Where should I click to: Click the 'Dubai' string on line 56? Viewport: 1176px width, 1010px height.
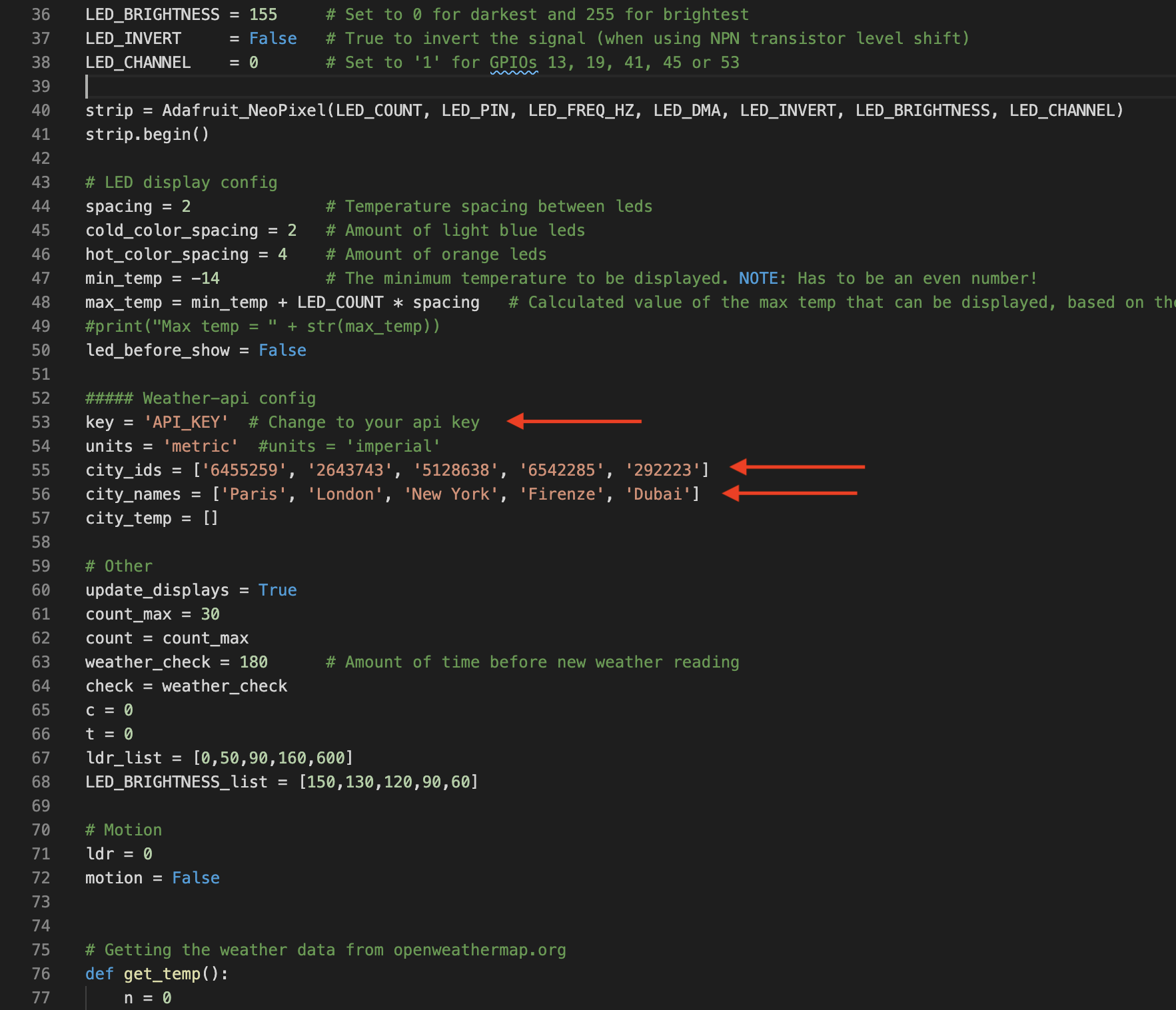(x=658, y=494)
